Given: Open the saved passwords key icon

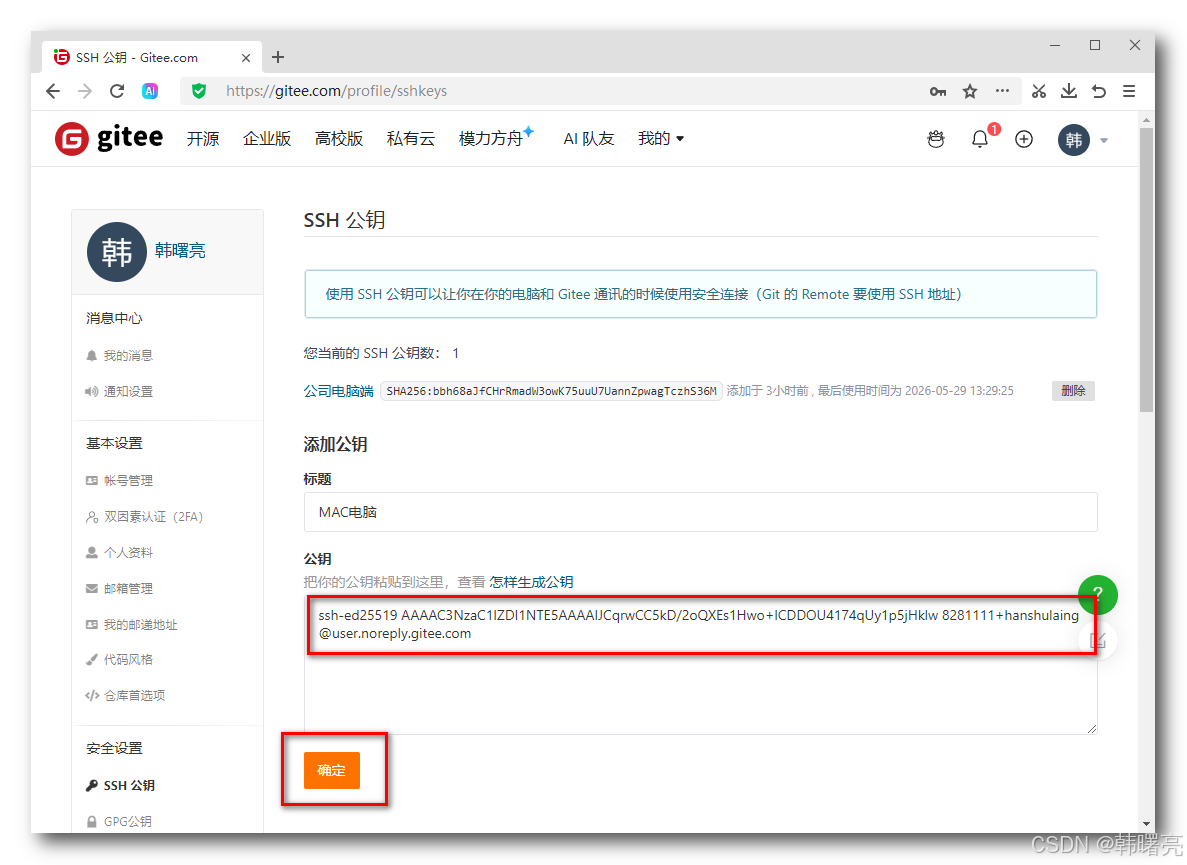Looking at the screenshot, I should coord(937,92).
